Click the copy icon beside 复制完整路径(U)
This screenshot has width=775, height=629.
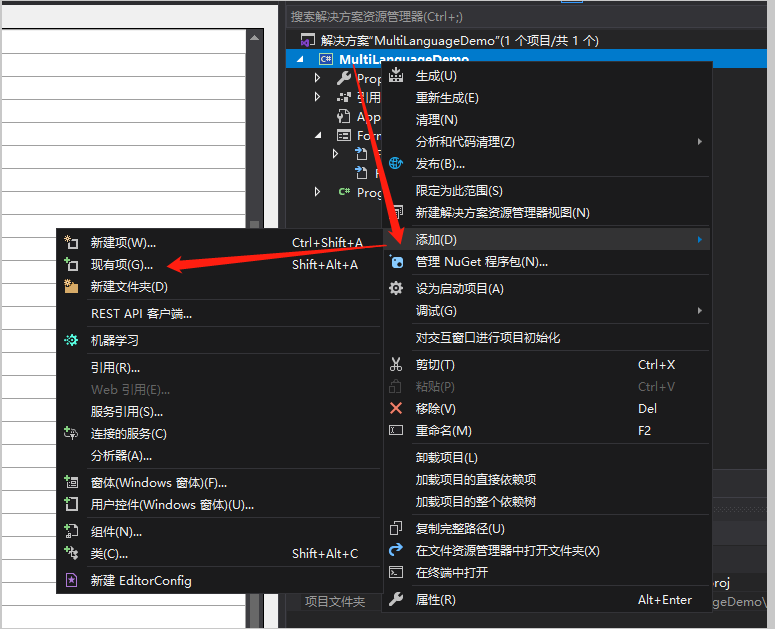tap(396, 528)
